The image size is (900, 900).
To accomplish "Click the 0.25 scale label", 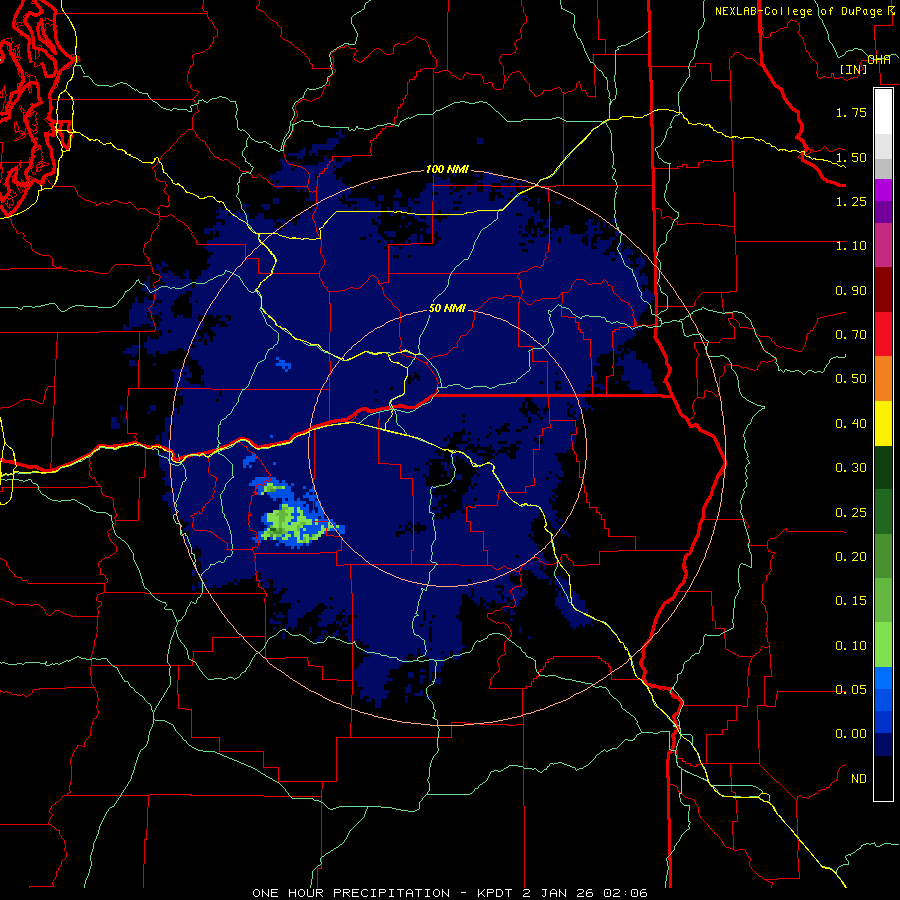I will point(851,513).
